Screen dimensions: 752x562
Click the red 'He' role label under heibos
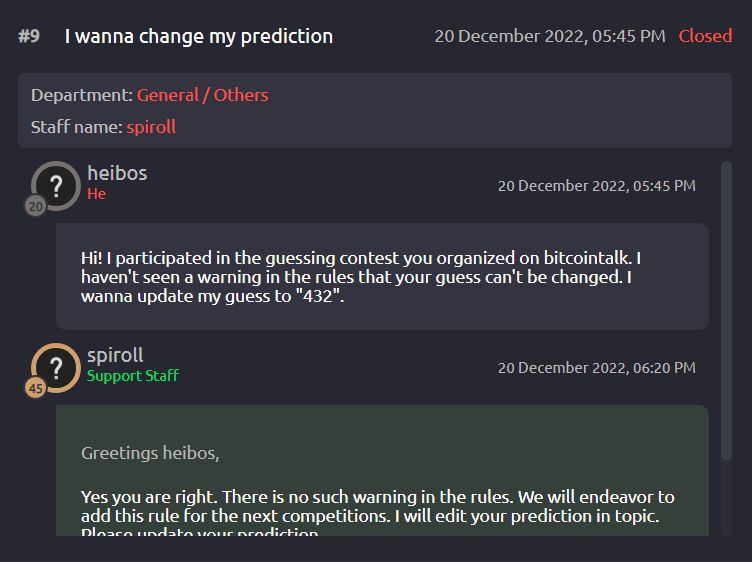(96, 194)
